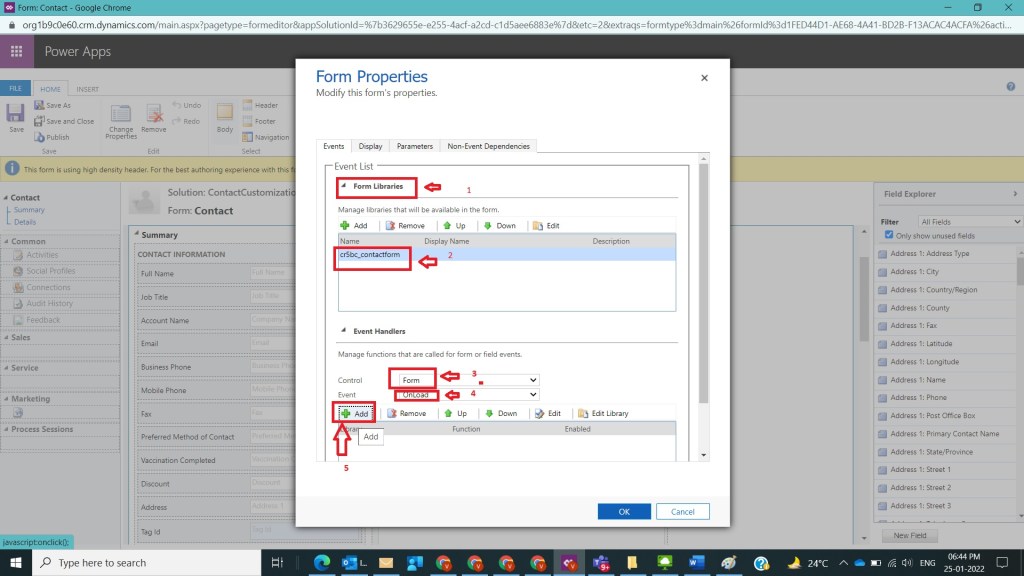Click Edit icon in Form Libraries toolbar

point(538,226)
